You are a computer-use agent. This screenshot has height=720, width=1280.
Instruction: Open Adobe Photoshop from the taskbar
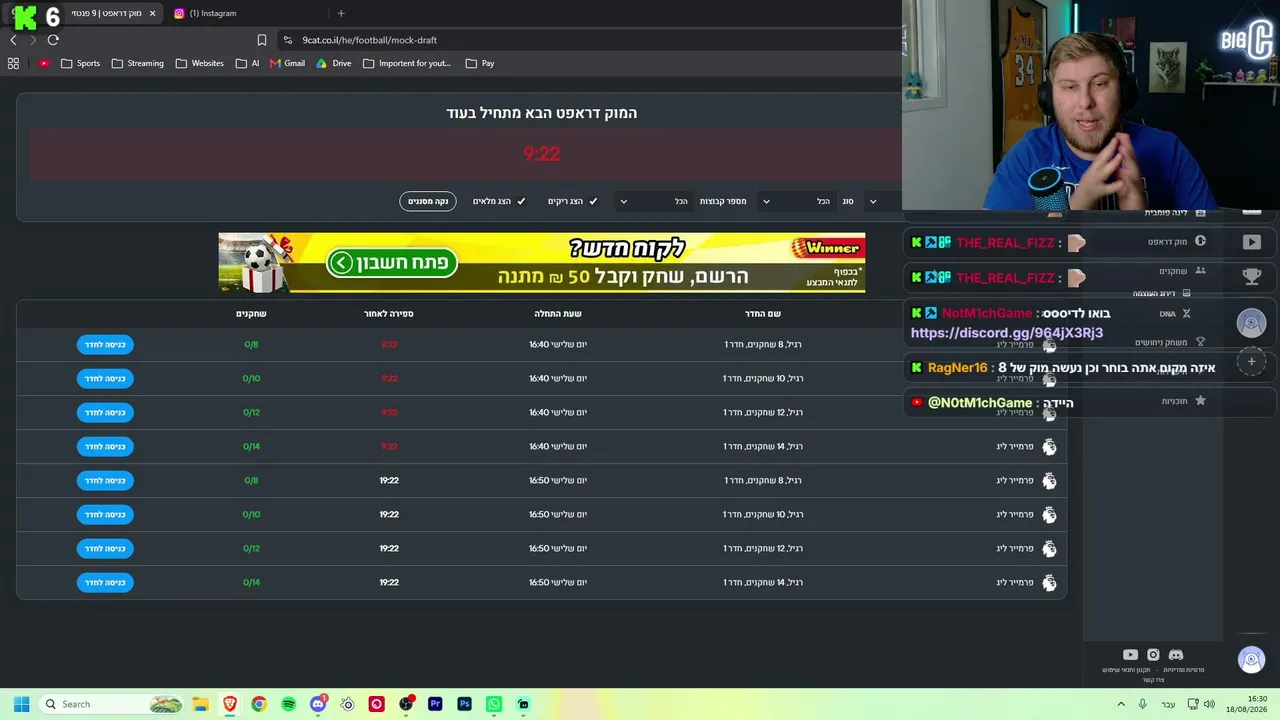coord(464,704)
